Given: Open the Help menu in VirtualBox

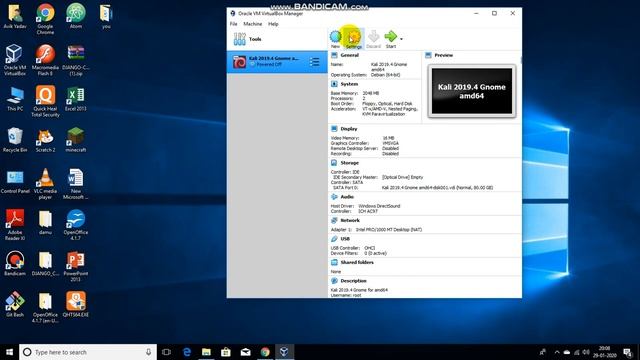Looking at the screenshot, I should [273, 24].
